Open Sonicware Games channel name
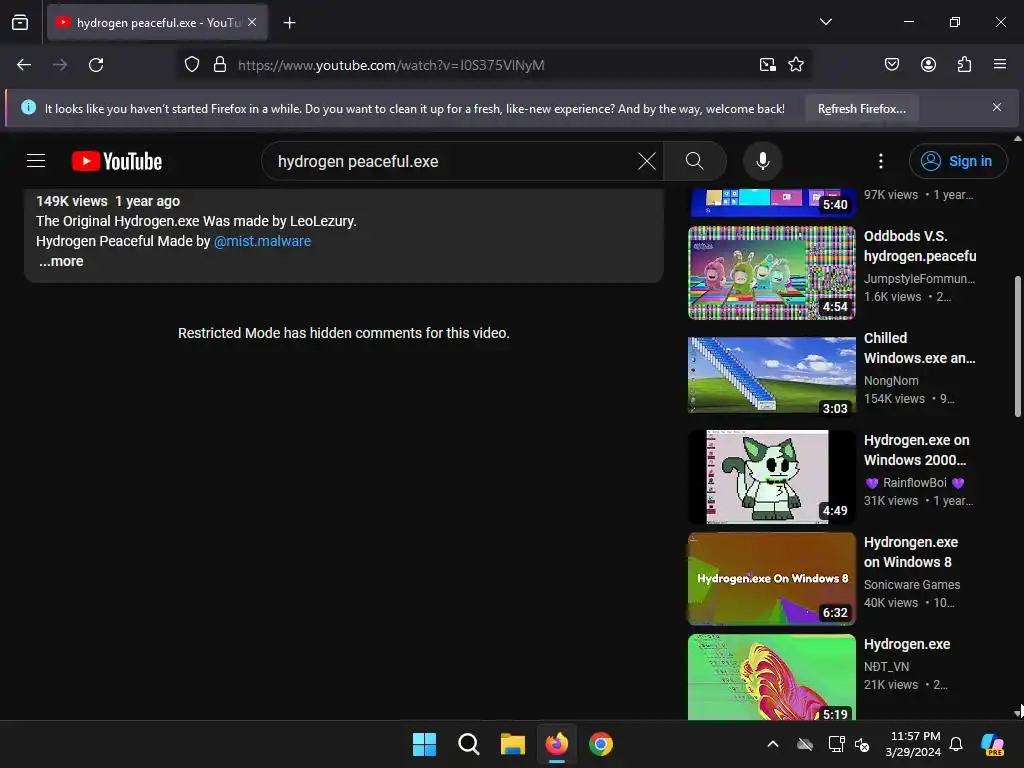This screenshot has height=768, width=1024. pos(912,584)
